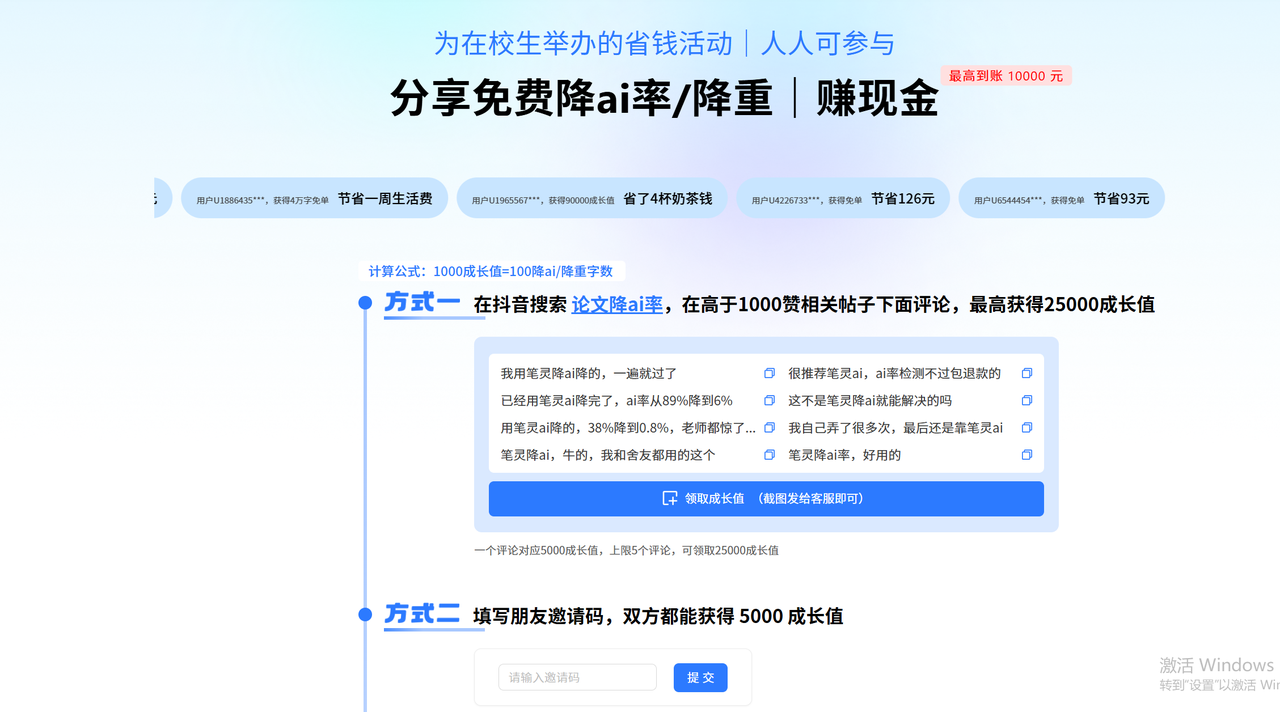
Task: Click the 方式一 step heading
Action: point(422,303)
